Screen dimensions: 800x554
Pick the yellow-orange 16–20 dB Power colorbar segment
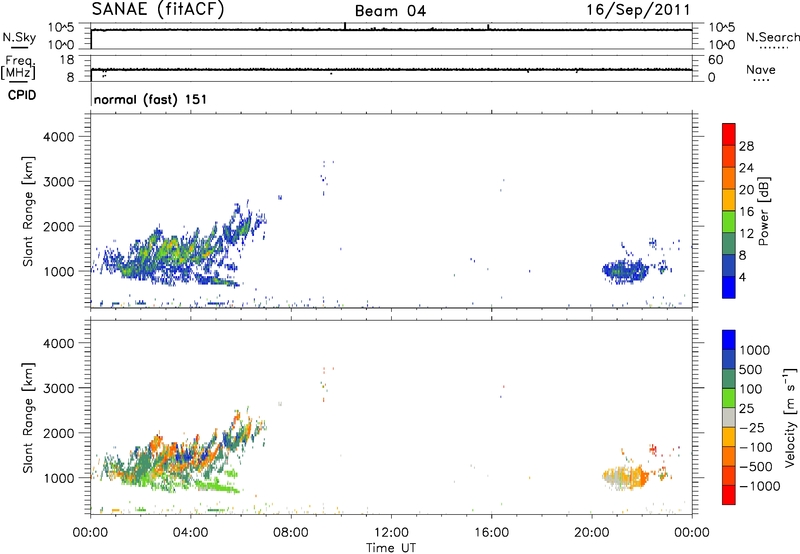(x=729, y=200)
